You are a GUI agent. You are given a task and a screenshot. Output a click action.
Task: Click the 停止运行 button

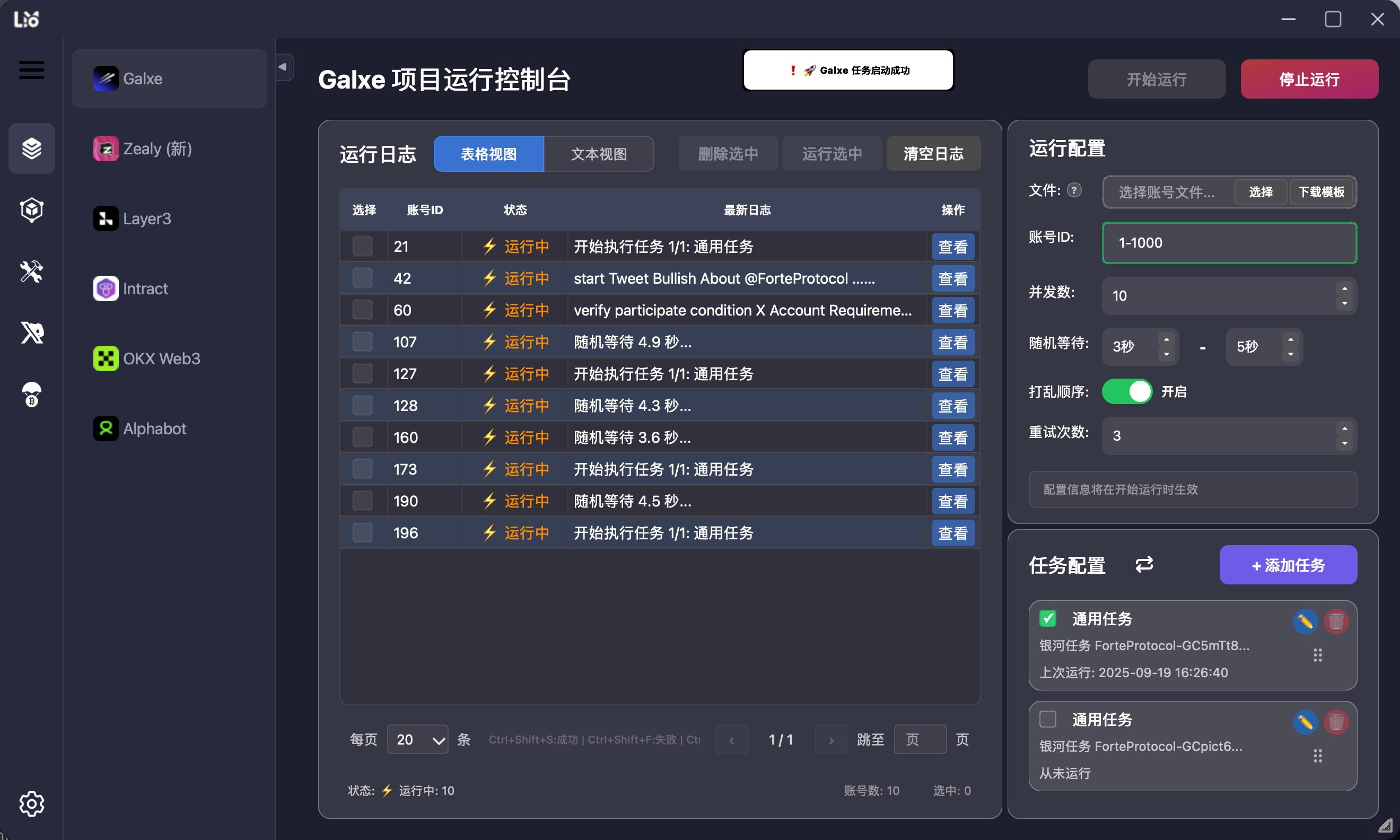click(x=1309, y=79)
